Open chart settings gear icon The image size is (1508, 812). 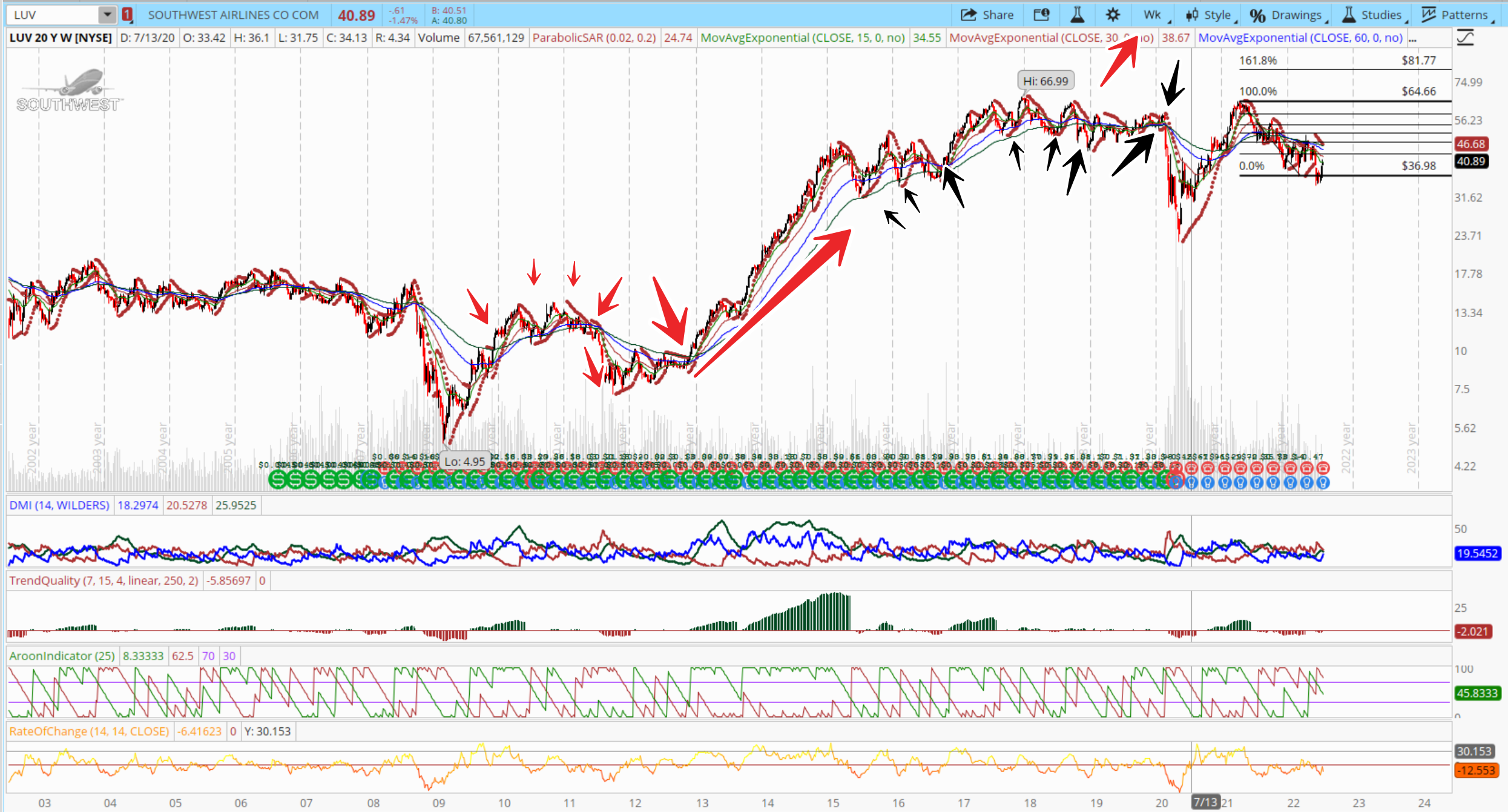[x=1112, y=15]
